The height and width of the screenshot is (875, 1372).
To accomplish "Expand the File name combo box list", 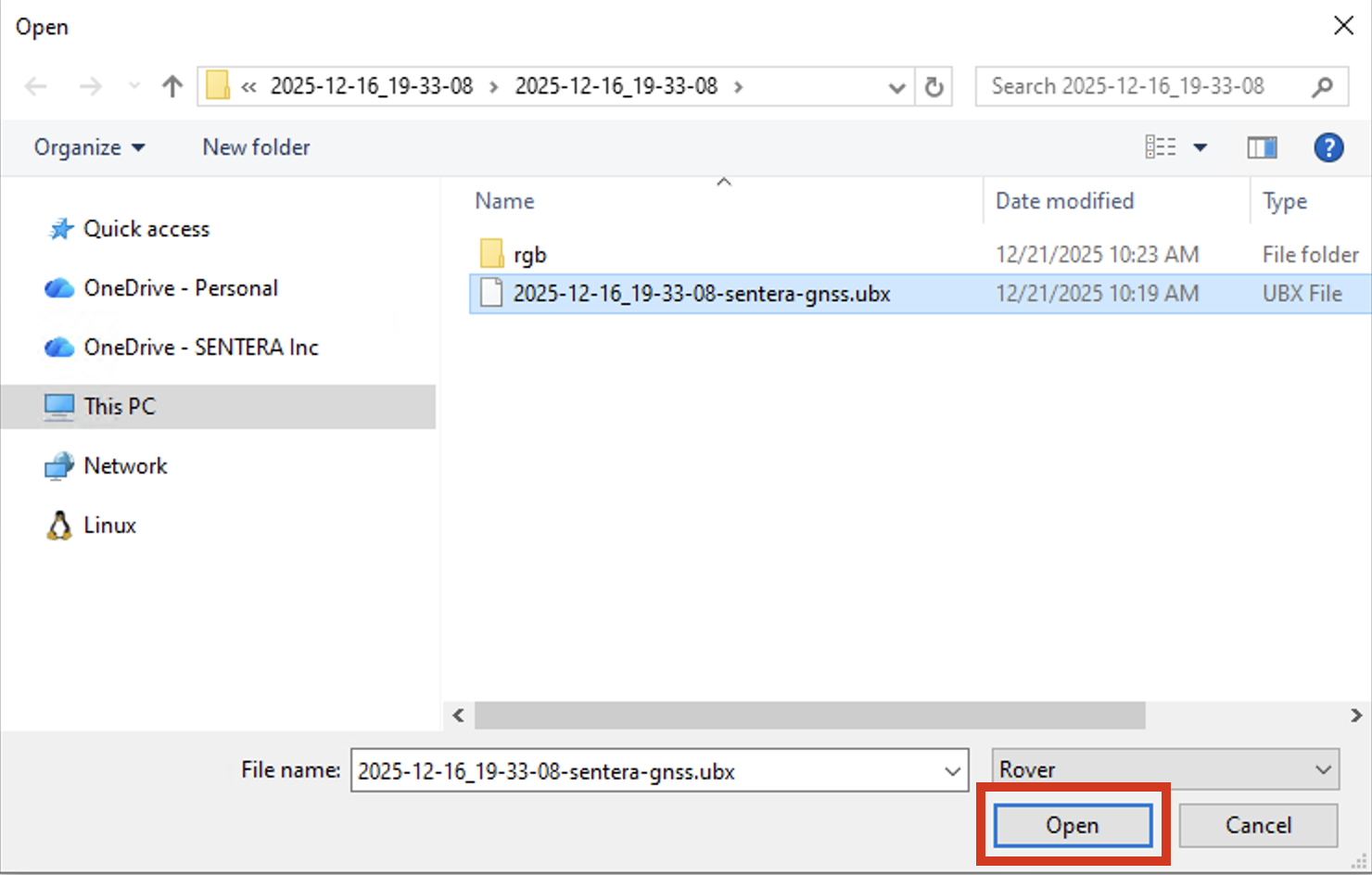I will point(952,771).
